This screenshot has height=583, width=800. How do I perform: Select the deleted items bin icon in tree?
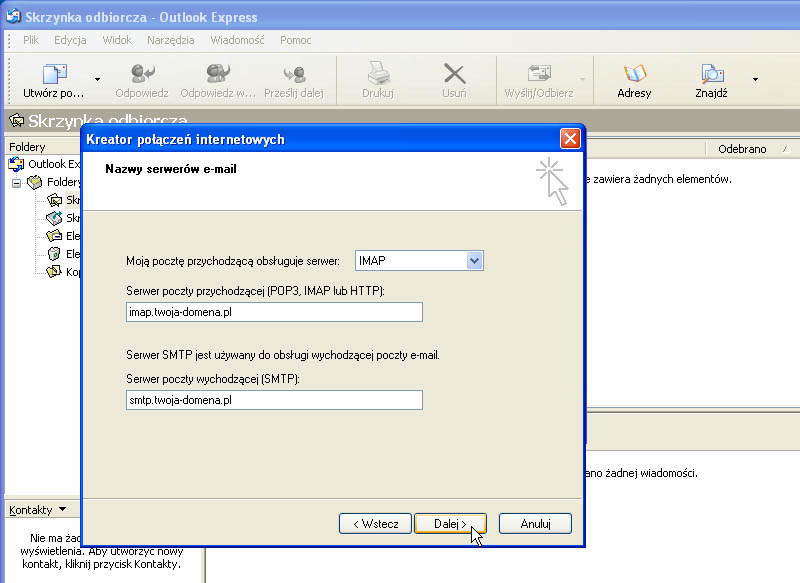(54, 254)
